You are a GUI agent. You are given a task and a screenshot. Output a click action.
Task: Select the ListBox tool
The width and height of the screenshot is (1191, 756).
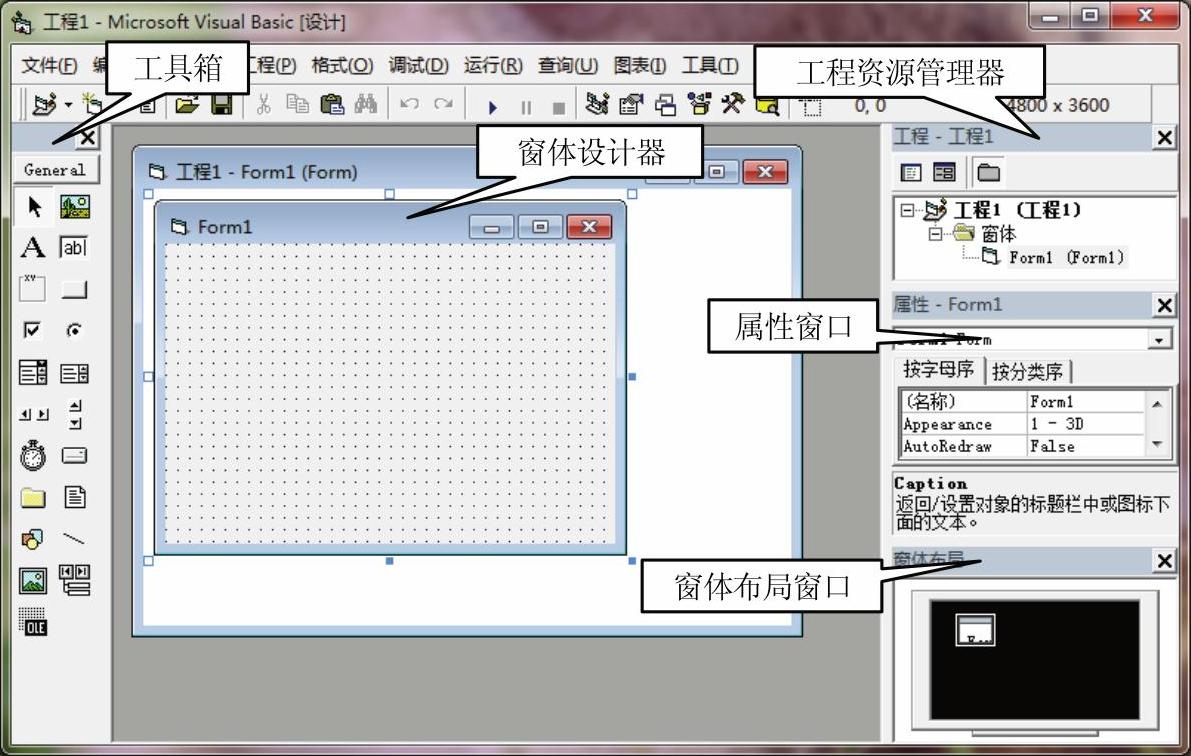74,372
